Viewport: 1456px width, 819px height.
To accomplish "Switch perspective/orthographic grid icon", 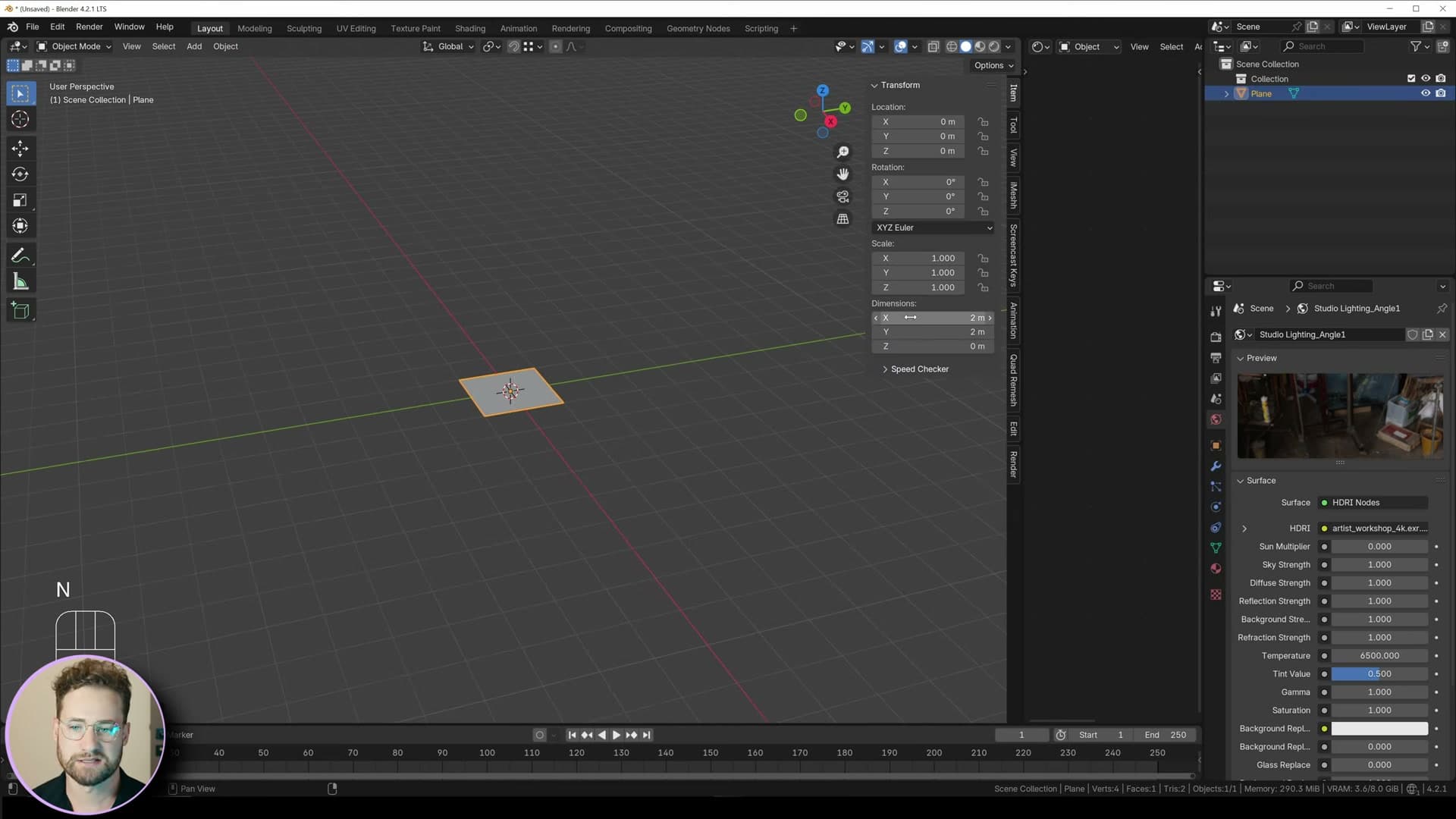I will point(843,218).
